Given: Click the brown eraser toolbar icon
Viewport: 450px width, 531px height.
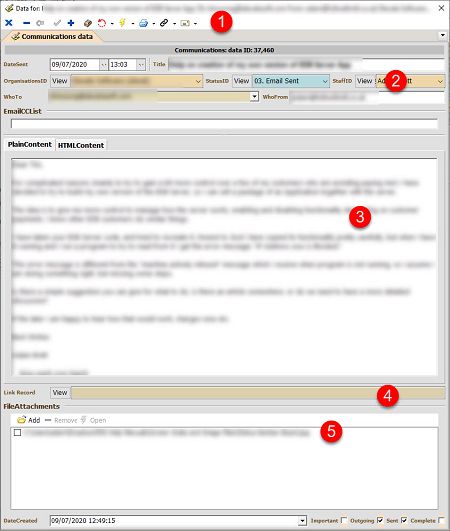Looking at the screenshot, I should click(x=88, y=23).
